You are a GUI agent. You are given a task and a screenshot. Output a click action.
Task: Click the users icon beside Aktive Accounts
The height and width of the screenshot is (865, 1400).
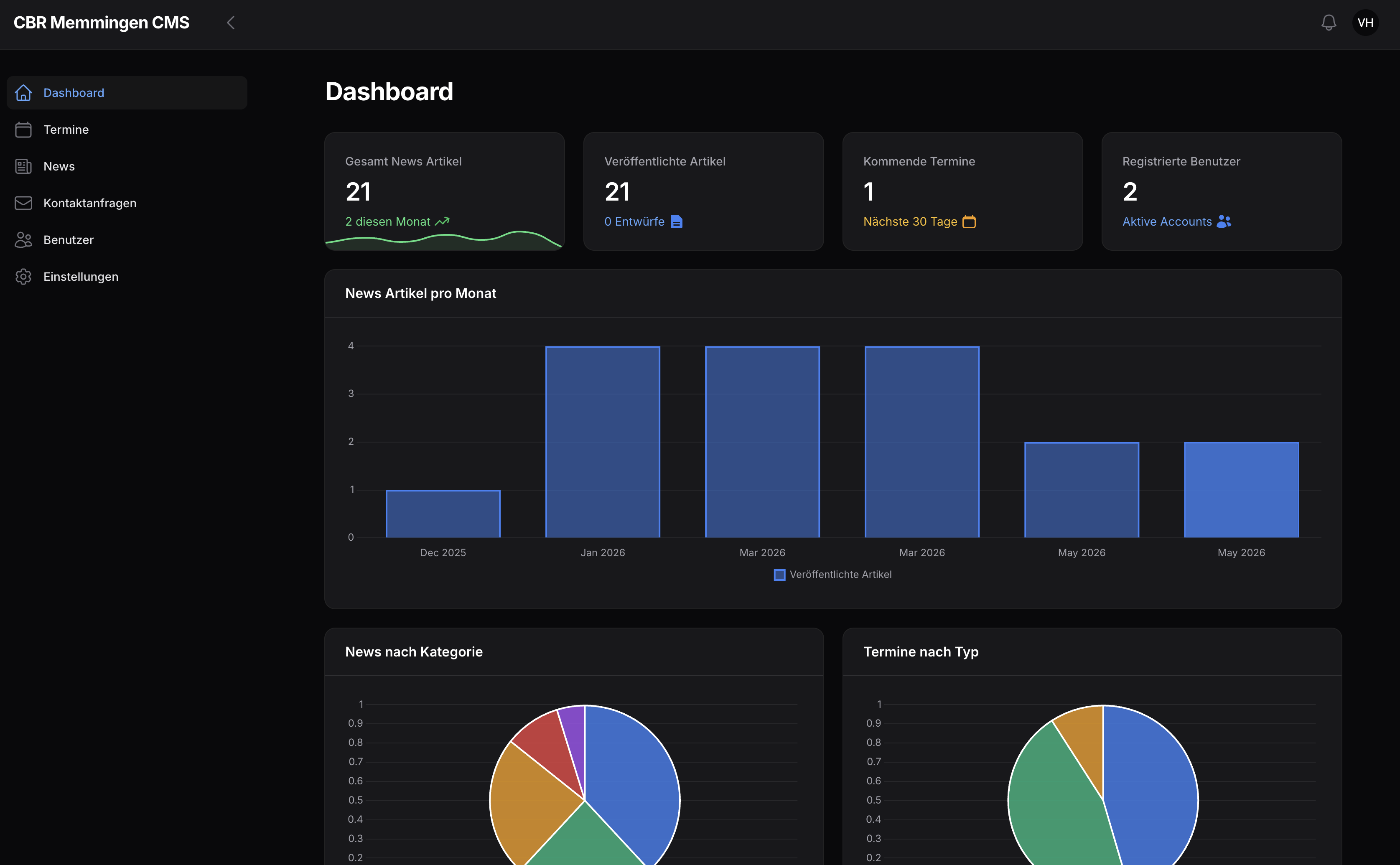[x=1224, y=221]
